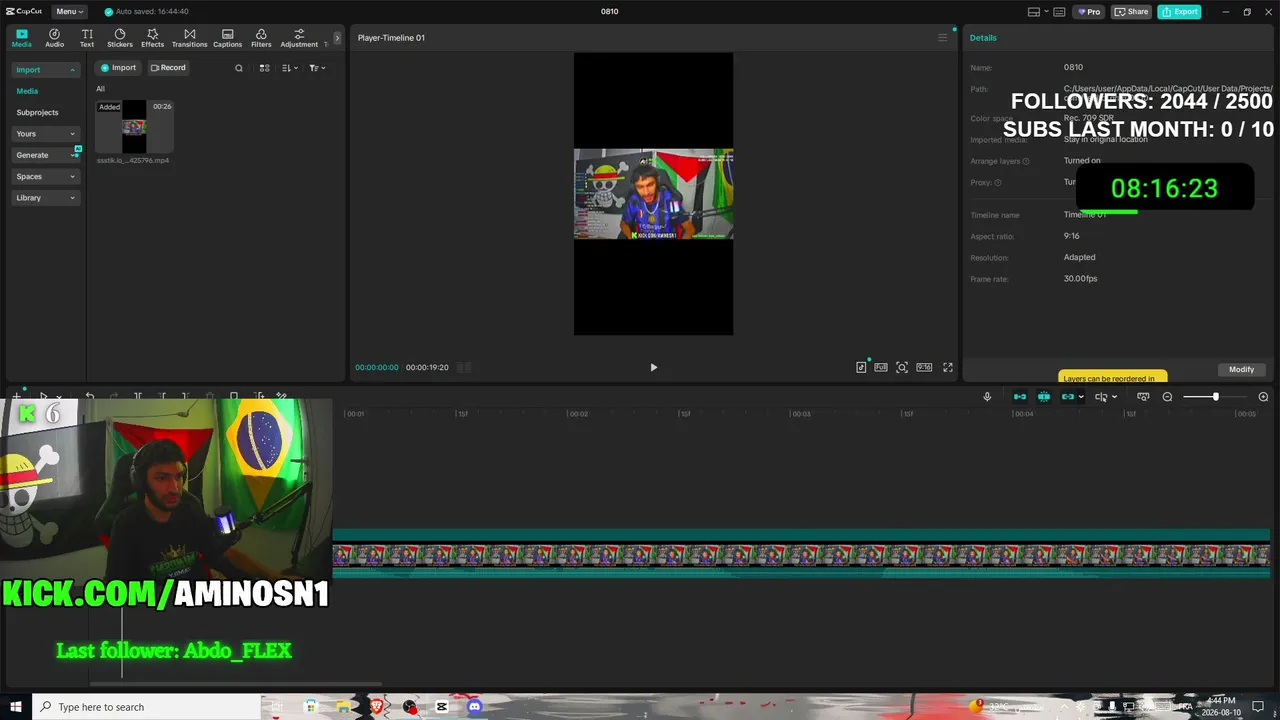1280x720 pixels.
Task: Open the linkage options dropdown arrow
Action: (1081, 397)
